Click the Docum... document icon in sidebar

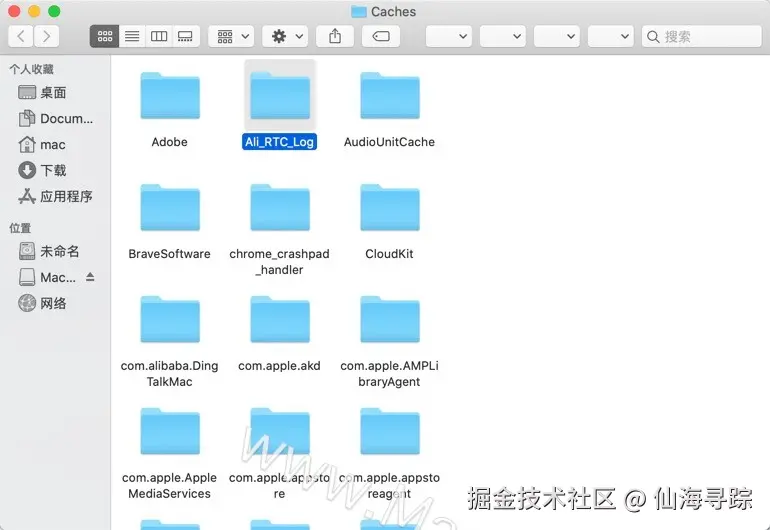pos(27,118)
